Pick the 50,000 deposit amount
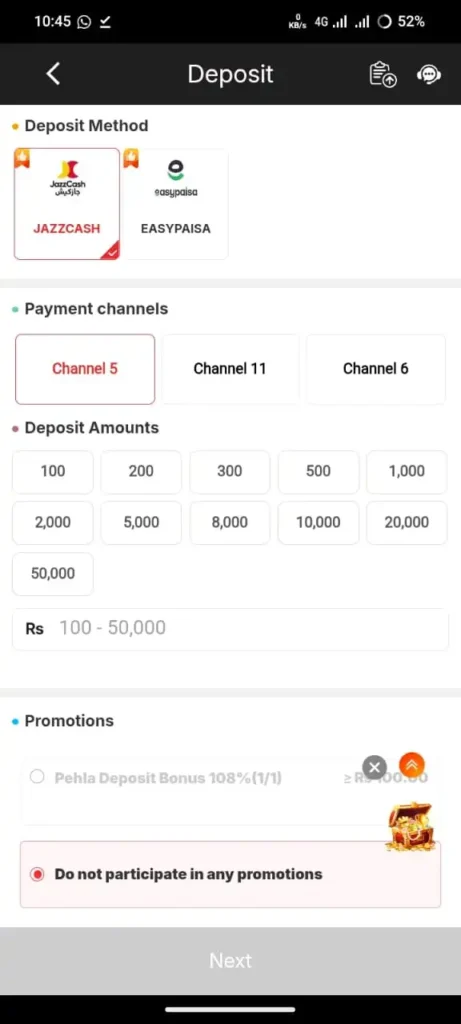The width and height of the screenshot is (461, 1024). (x=53, y=574)
